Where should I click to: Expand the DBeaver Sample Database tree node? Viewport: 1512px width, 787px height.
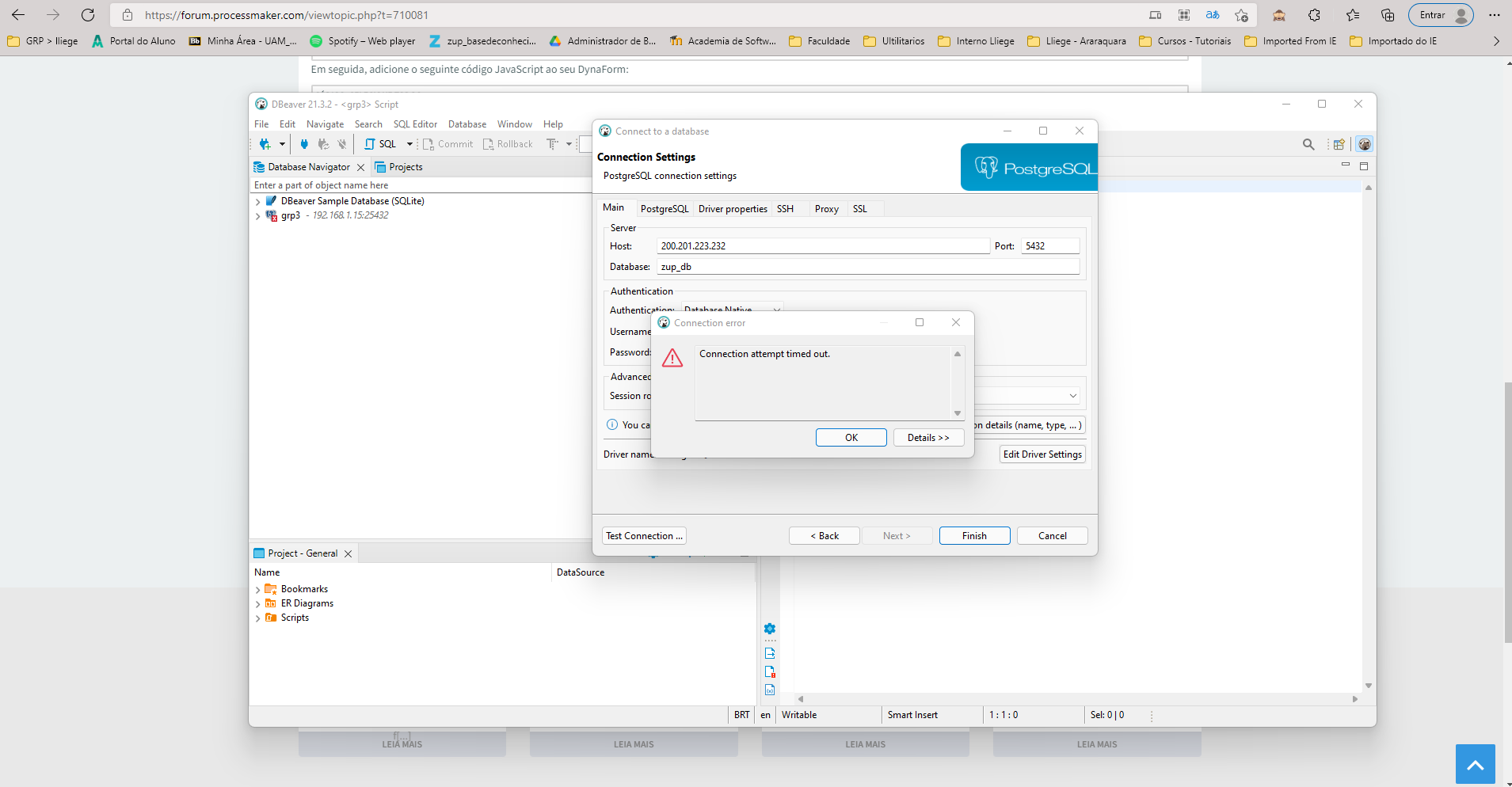(258, 202)
